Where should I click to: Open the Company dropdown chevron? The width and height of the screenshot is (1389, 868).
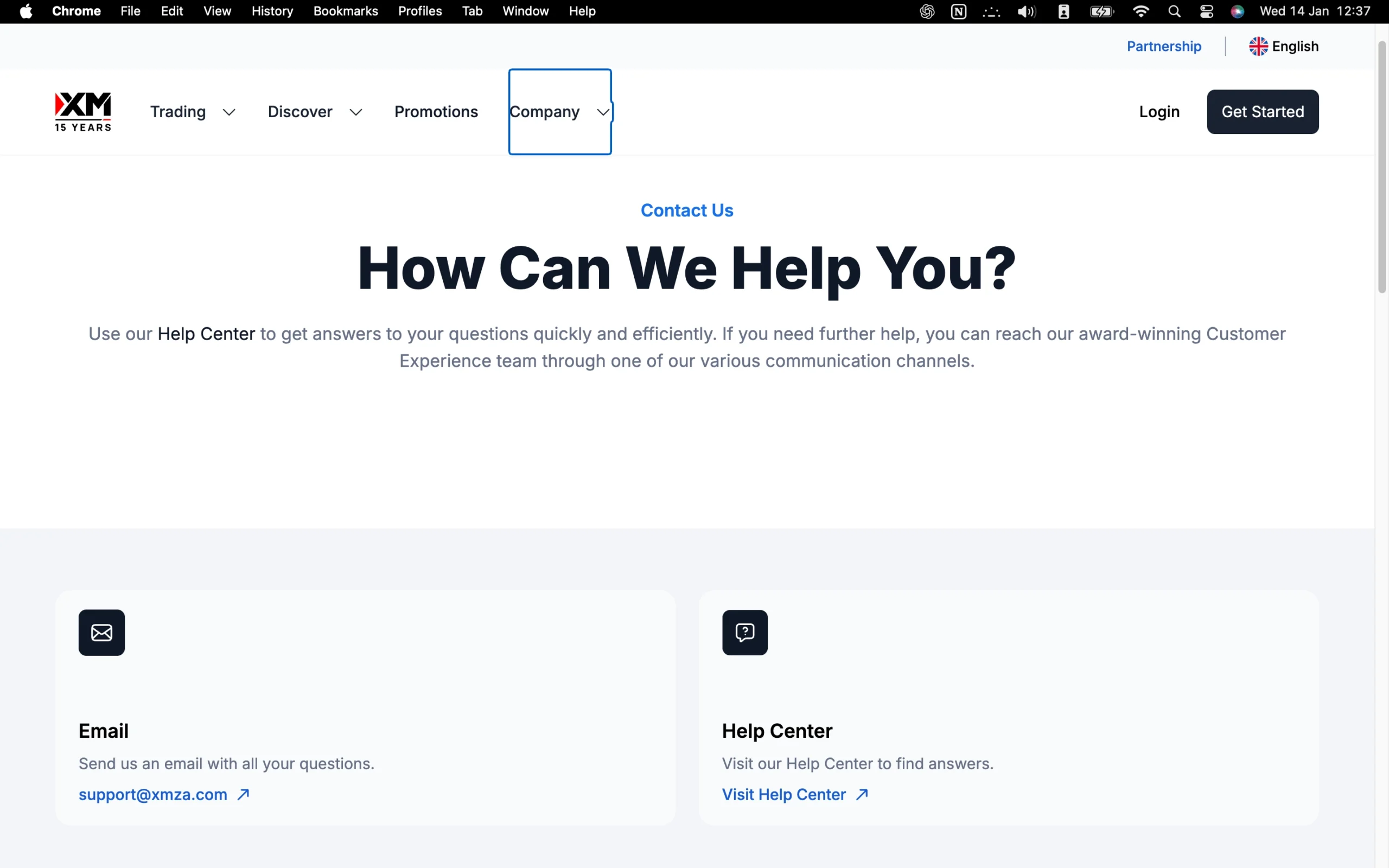tap(602, 112)
